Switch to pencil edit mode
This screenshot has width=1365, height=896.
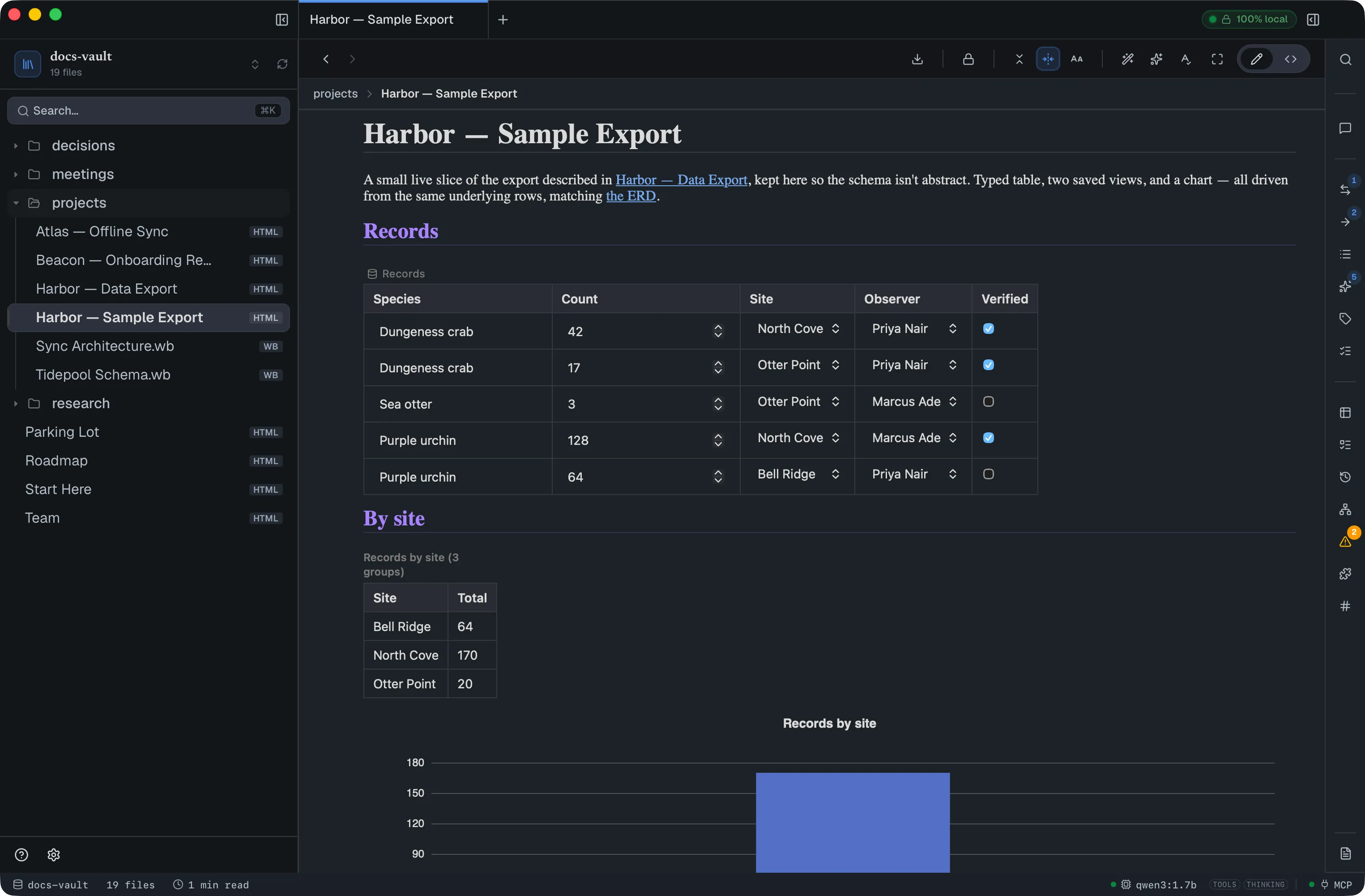[1256, 59]
